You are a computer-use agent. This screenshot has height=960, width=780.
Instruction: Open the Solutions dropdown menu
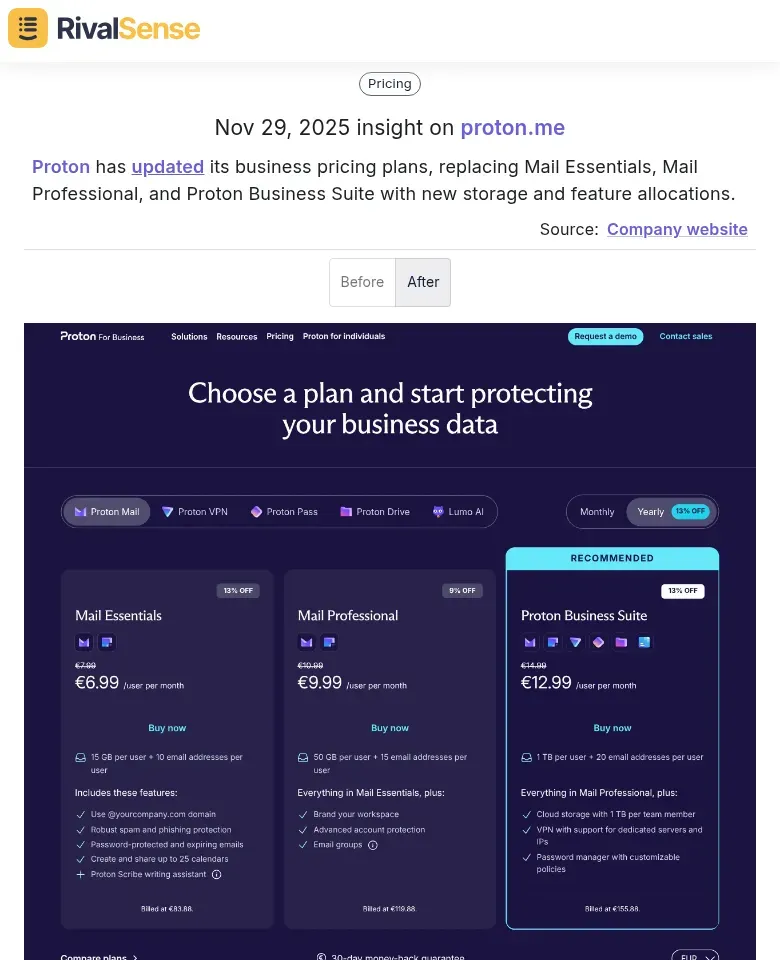tap(189, 337)
